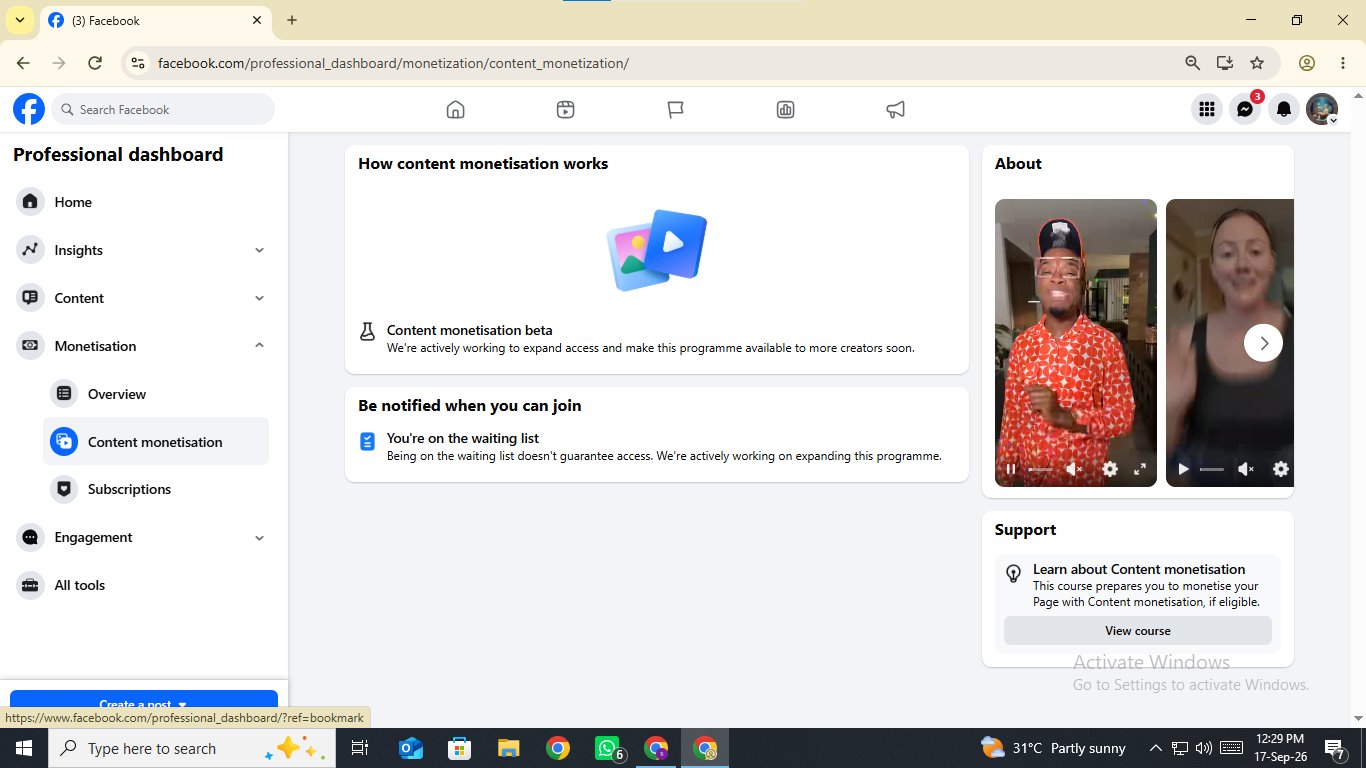1366x768 pixels.
Task: Open Chrome three-dot menu
Action: click(x=1343, y=63)
